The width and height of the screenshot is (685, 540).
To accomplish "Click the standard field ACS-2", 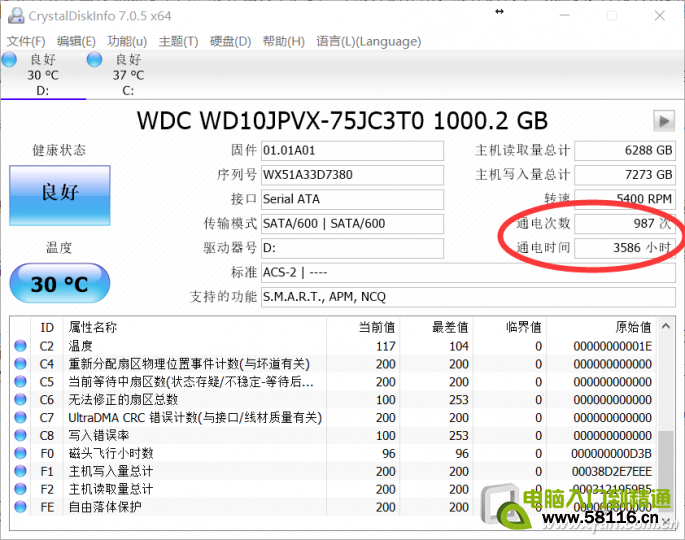I will (x=468, y=273).
